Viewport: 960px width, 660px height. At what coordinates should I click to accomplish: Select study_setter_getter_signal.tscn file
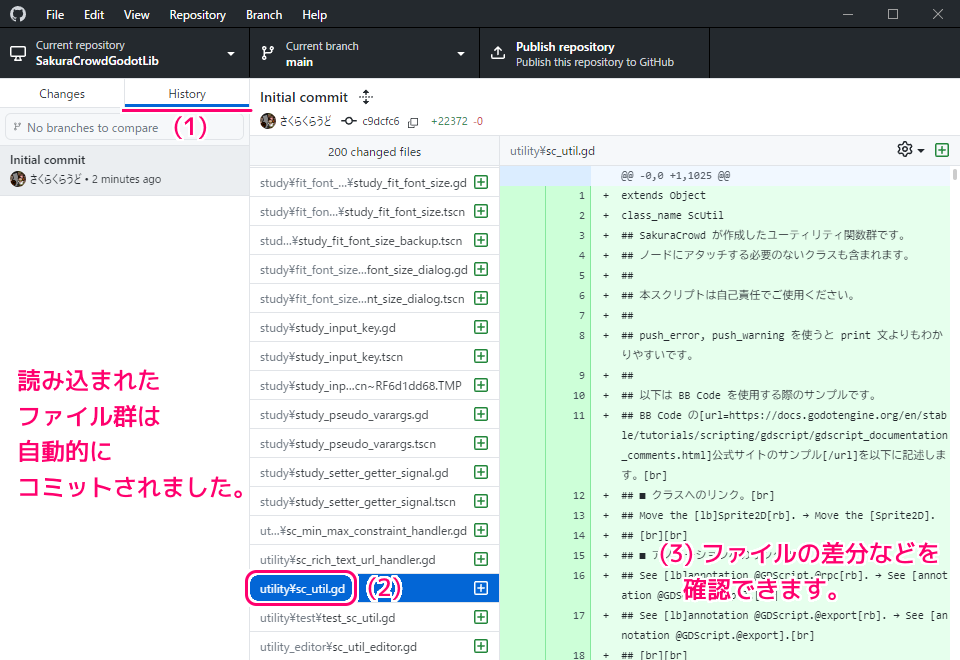(x=374, y=501)
